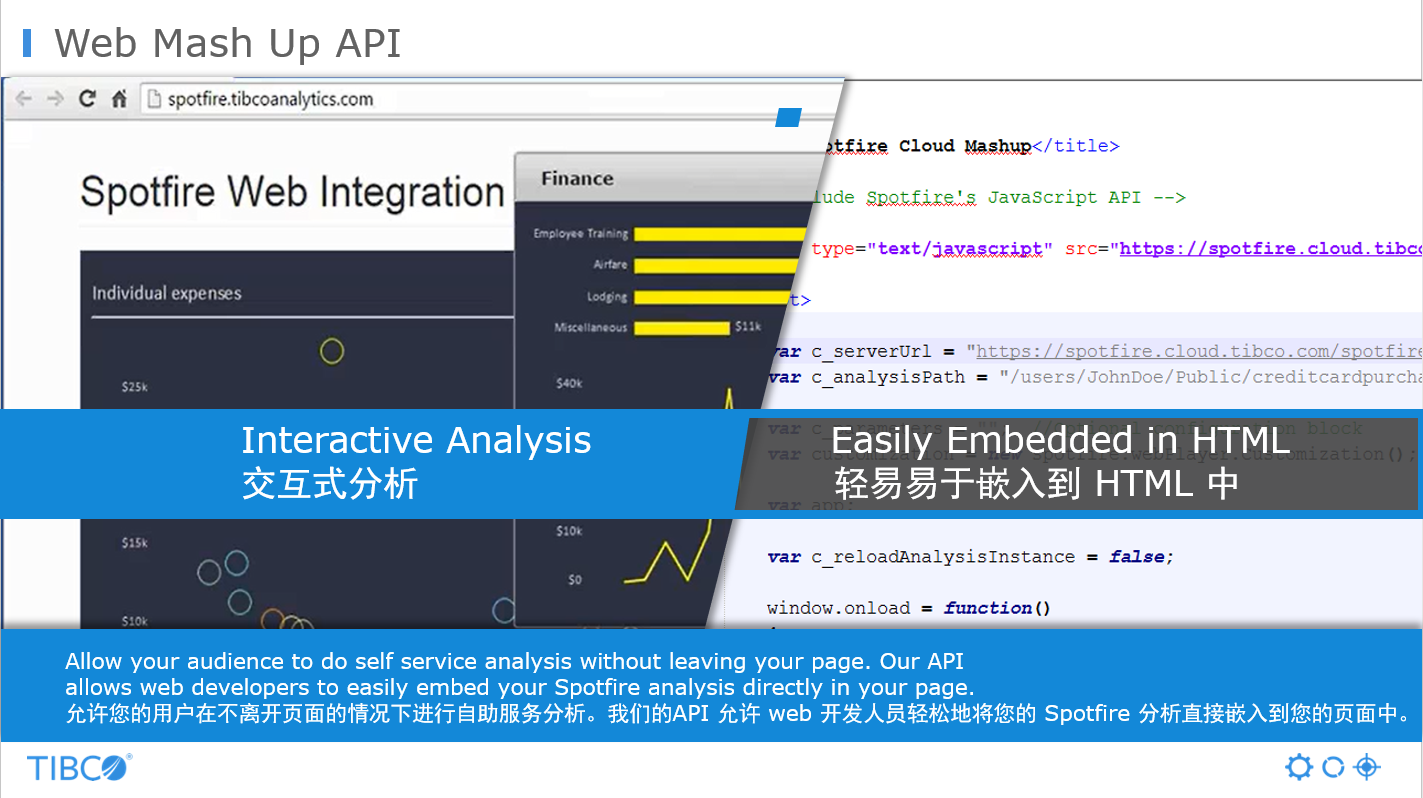Screen dimensions: 1423x798
Task: Click the yellow-green scatter point near $25k
Action: click(332, 351)
